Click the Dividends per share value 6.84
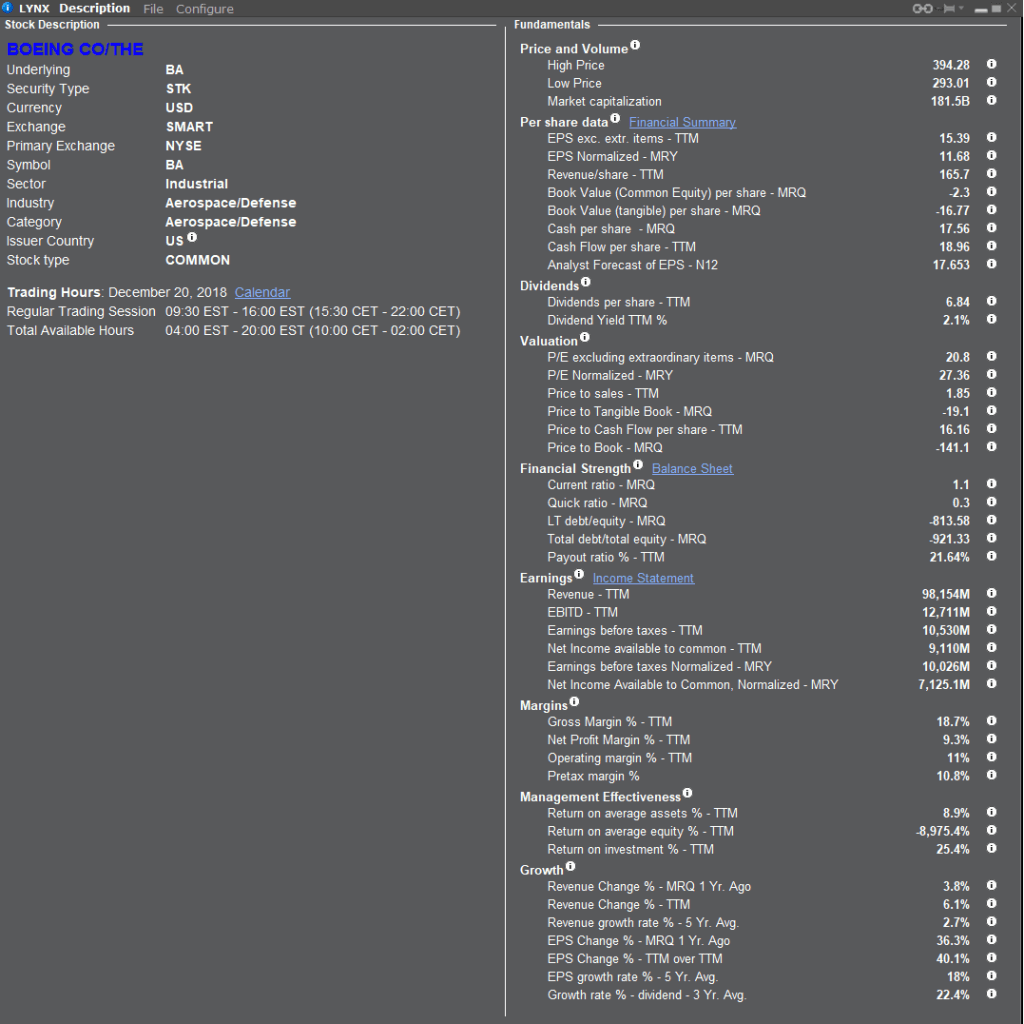The height and width of the screenshot is (1024, 1024). [x=957, y=302]
